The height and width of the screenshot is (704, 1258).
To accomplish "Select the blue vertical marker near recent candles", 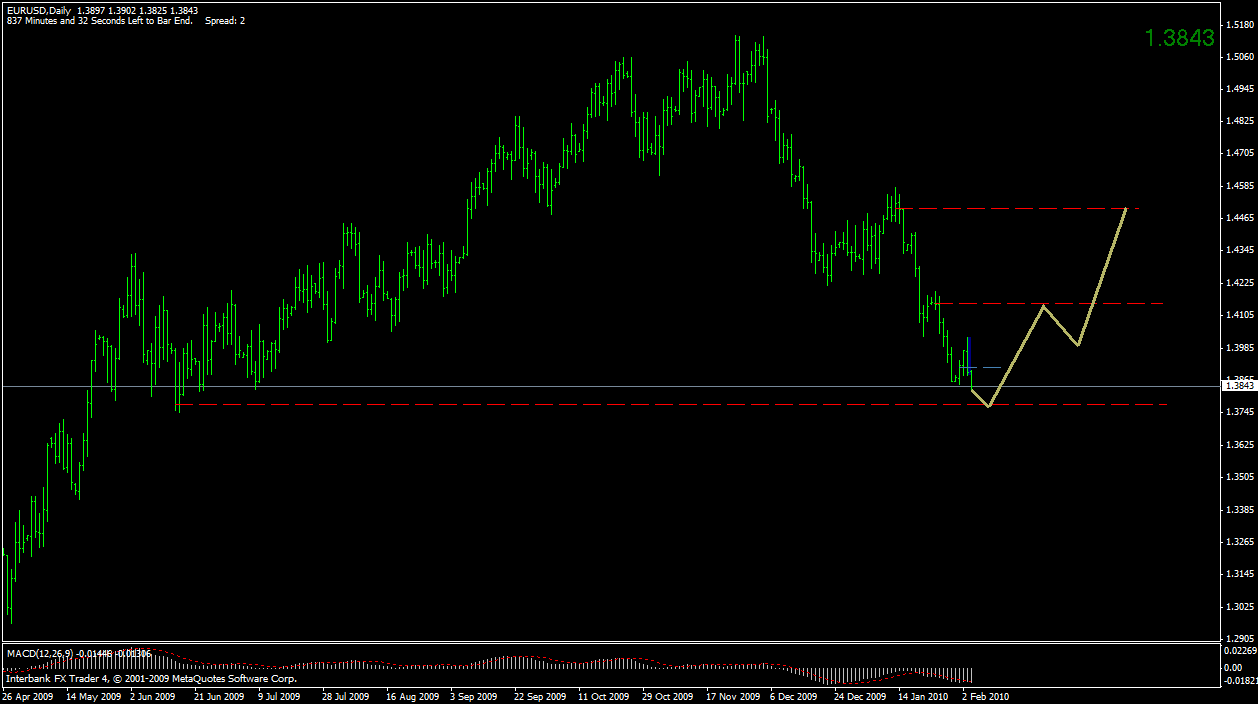I will 968,355.
